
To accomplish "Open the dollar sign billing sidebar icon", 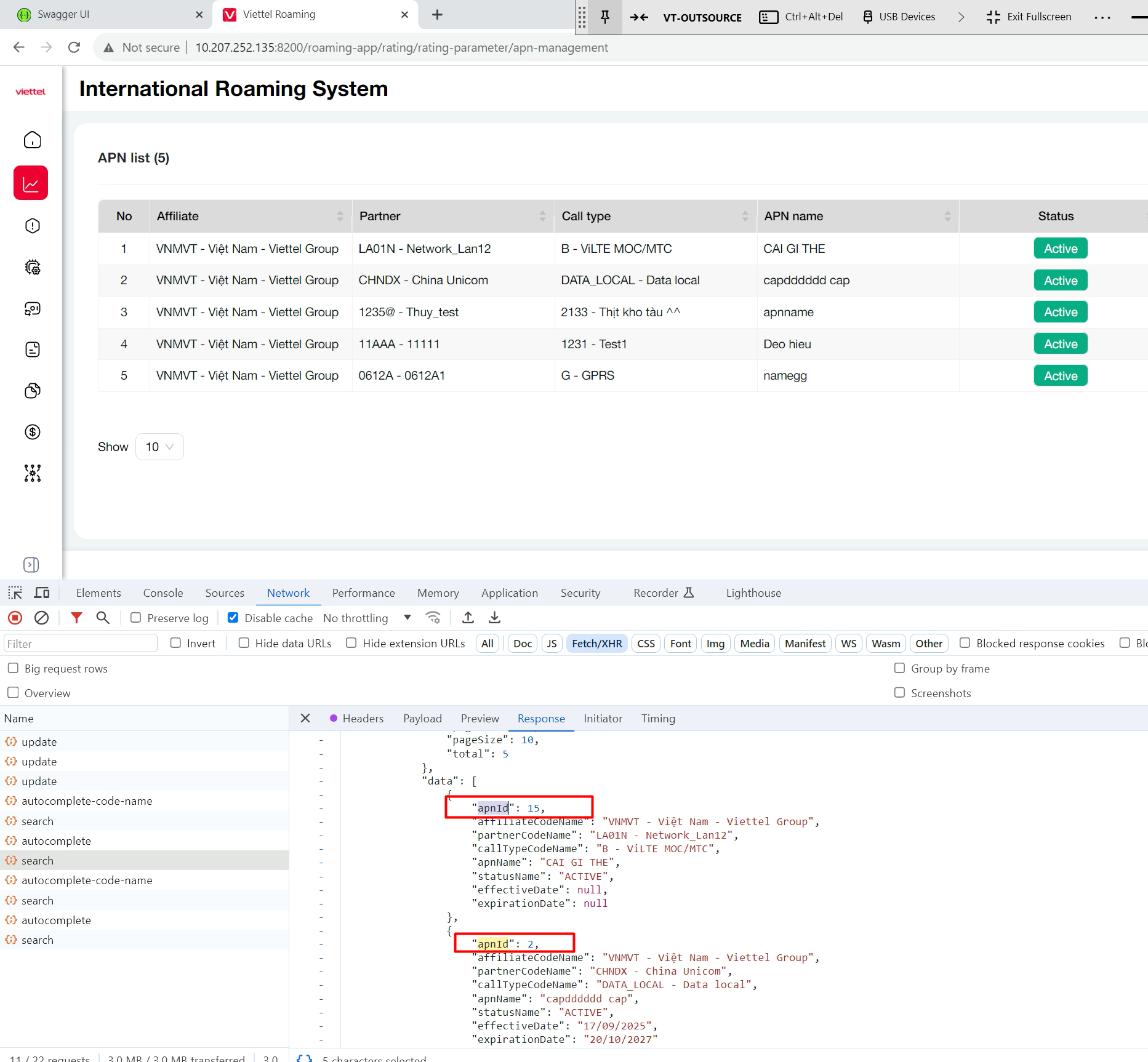I will point(32,432).
